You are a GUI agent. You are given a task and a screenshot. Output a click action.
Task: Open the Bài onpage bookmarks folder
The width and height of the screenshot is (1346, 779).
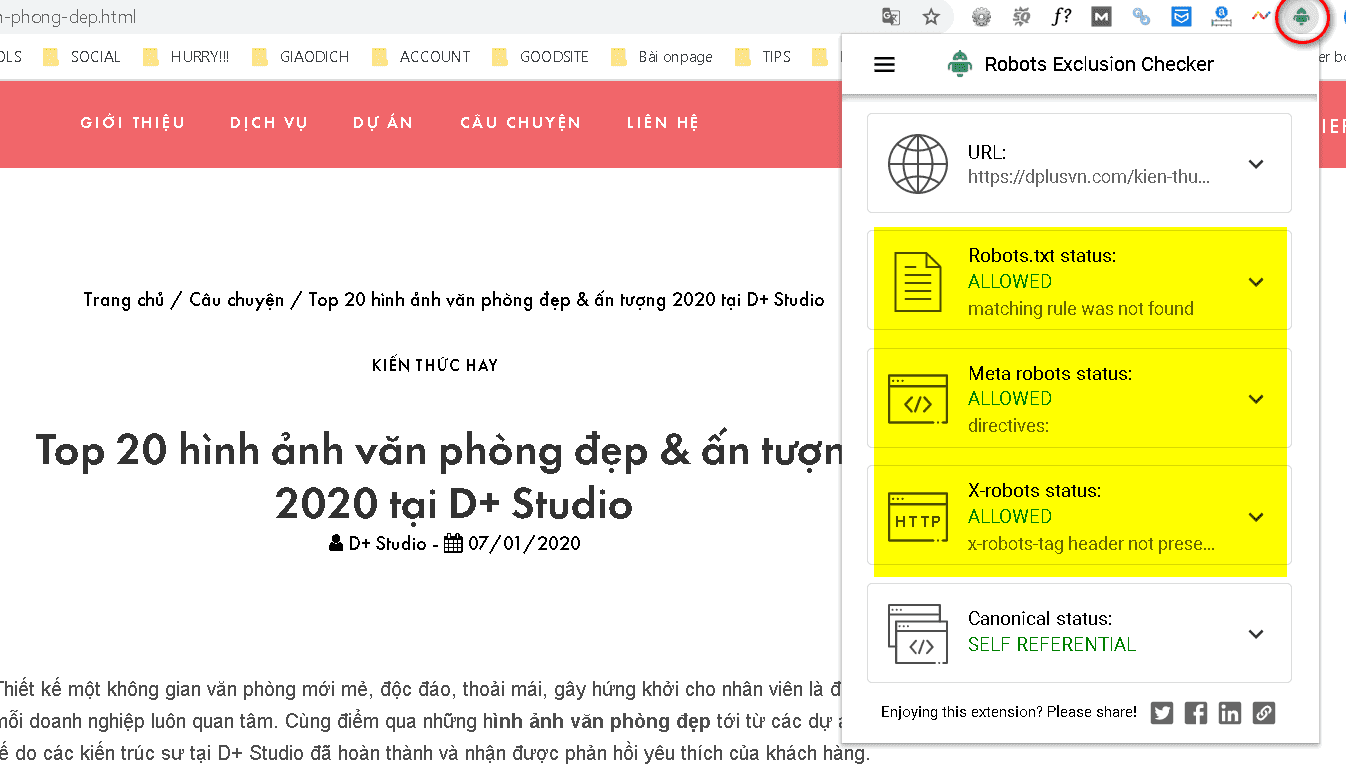pyautogui.click(x=662, y=57)
